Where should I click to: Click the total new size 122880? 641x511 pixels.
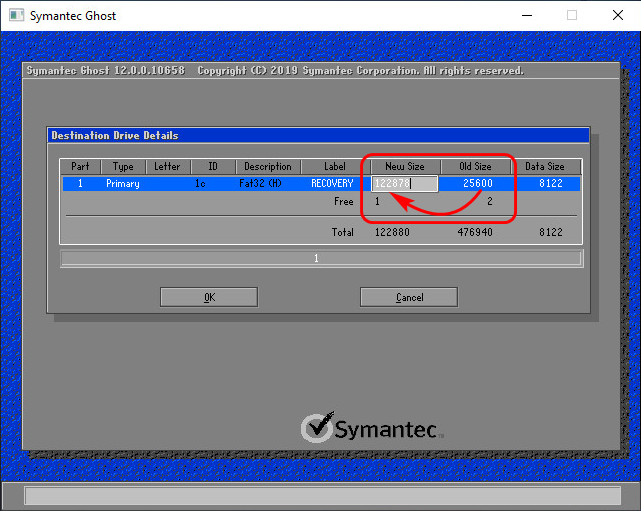(392, 232)
